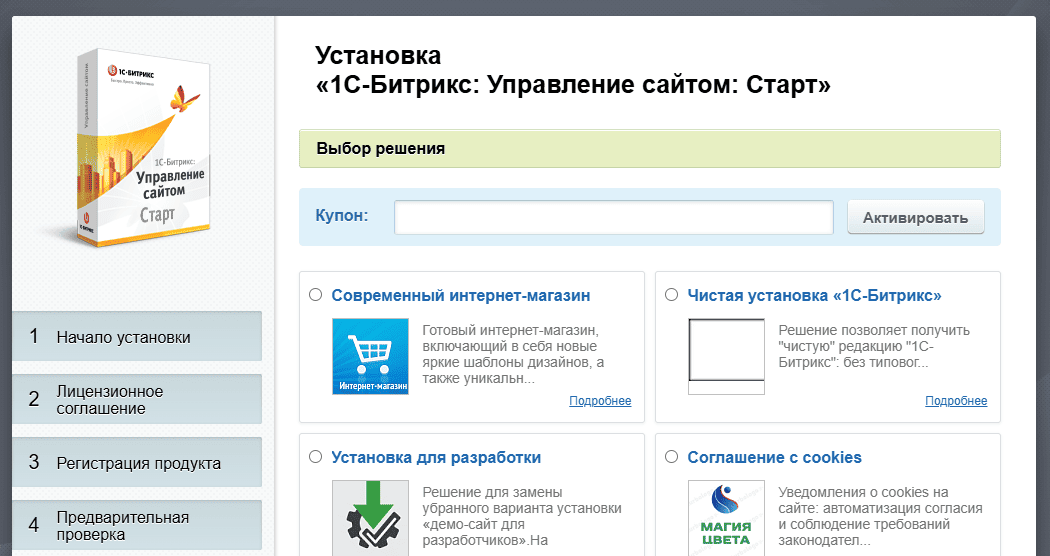
Task: Open step 4 Предварительная проверка
Action: 137,525
